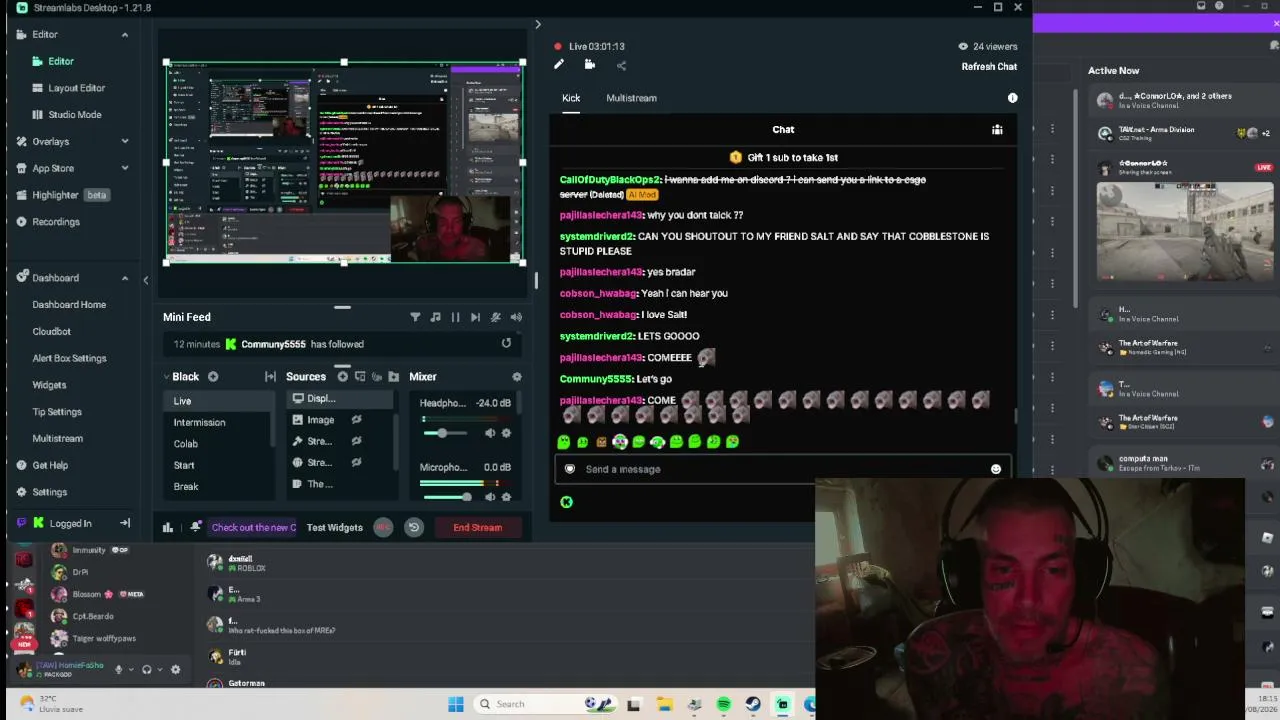
Task: Toggle visibility of the Image source
Action: (x=356, y=420)
